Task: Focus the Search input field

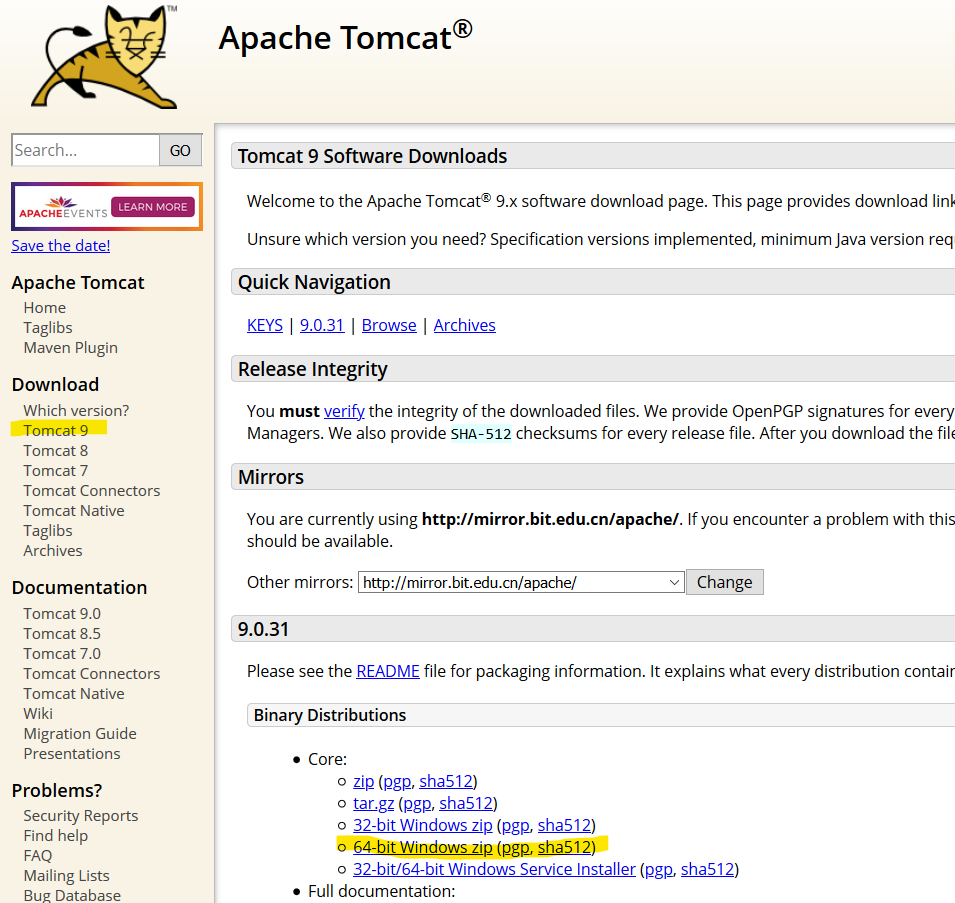Action: tap(85, 150)
